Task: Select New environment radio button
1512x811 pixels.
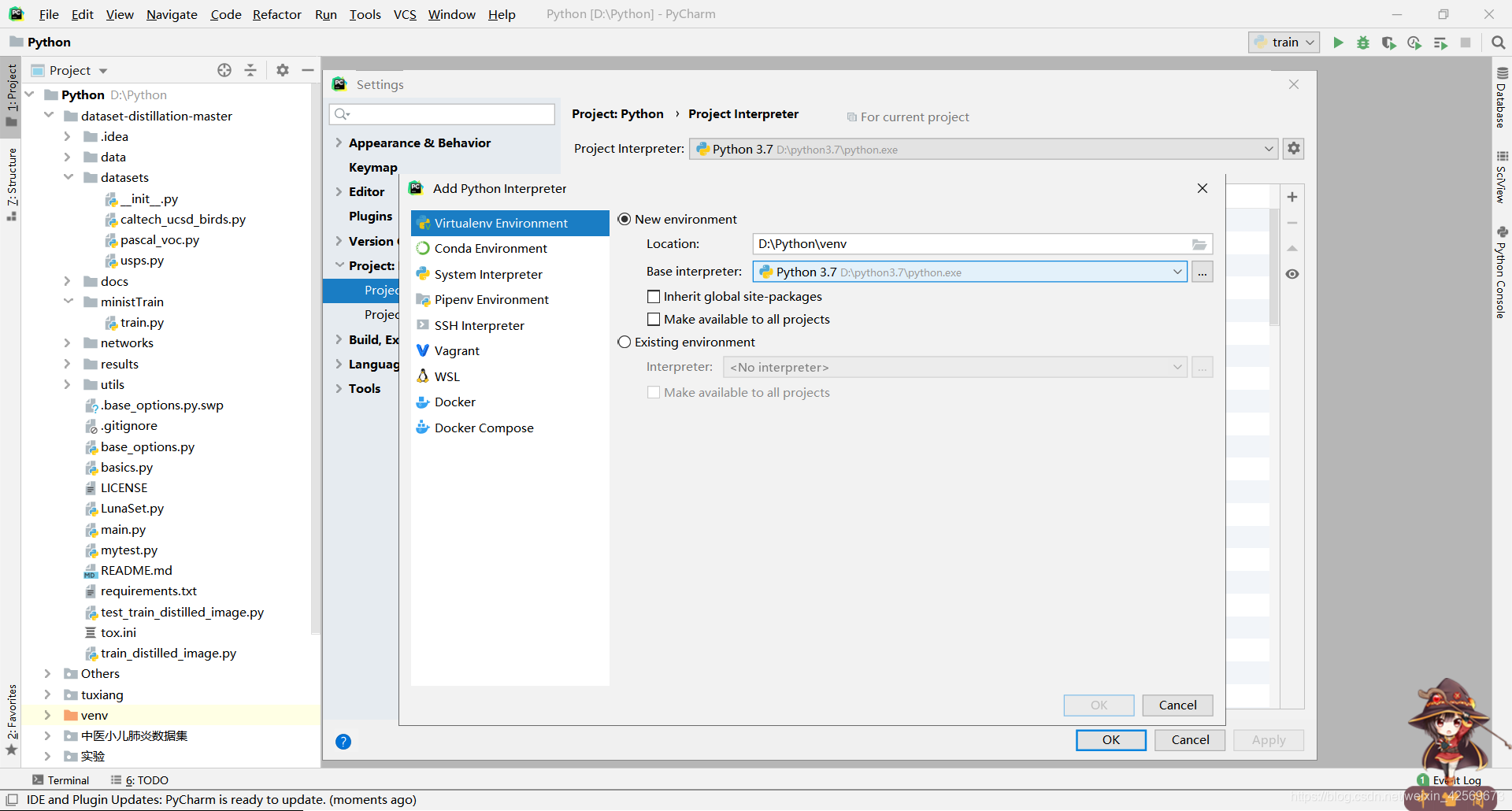Action: pyautogui.click(x=624, y=219)
